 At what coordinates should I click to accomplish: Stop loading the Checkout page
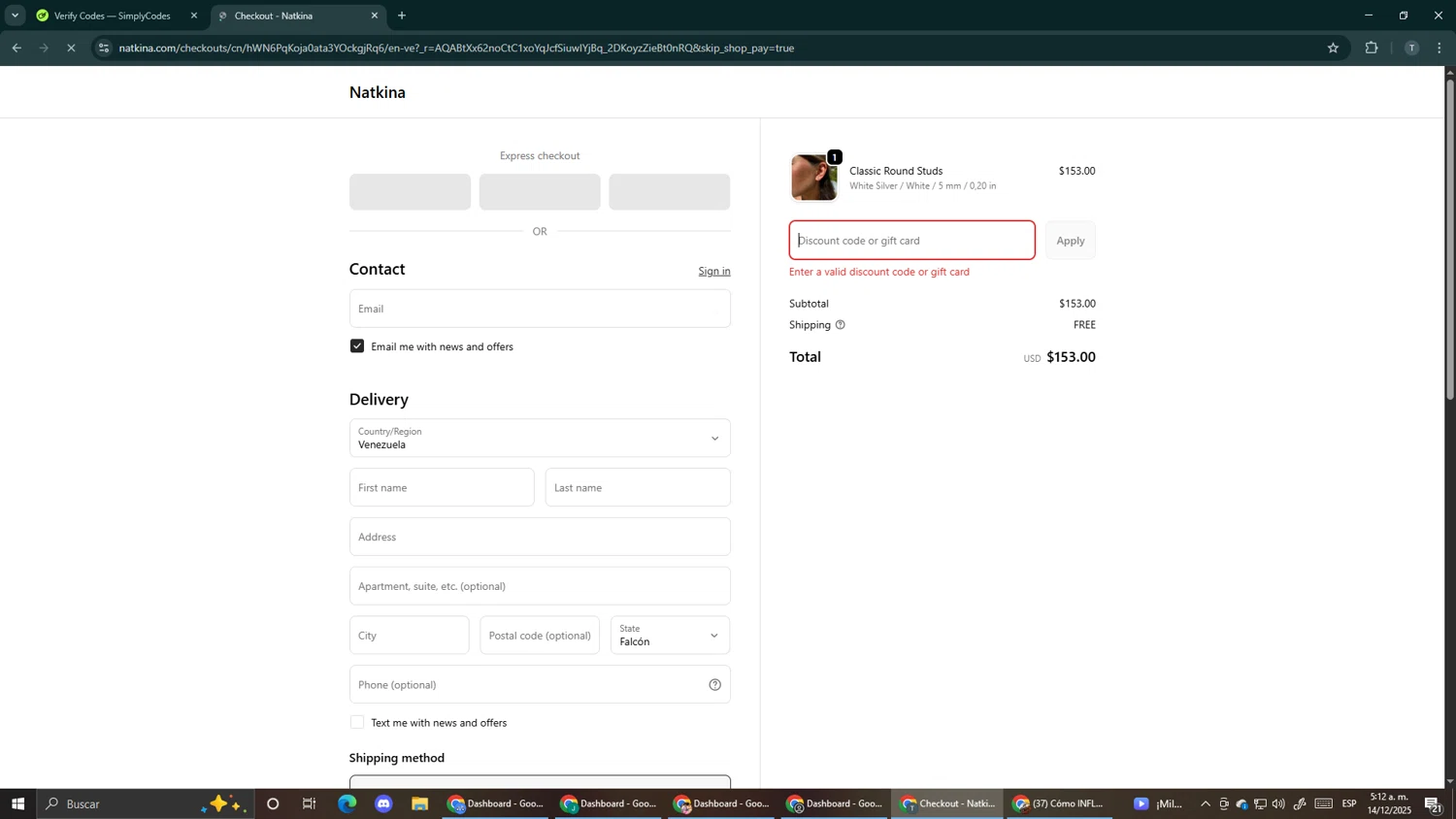pos(71,48)
